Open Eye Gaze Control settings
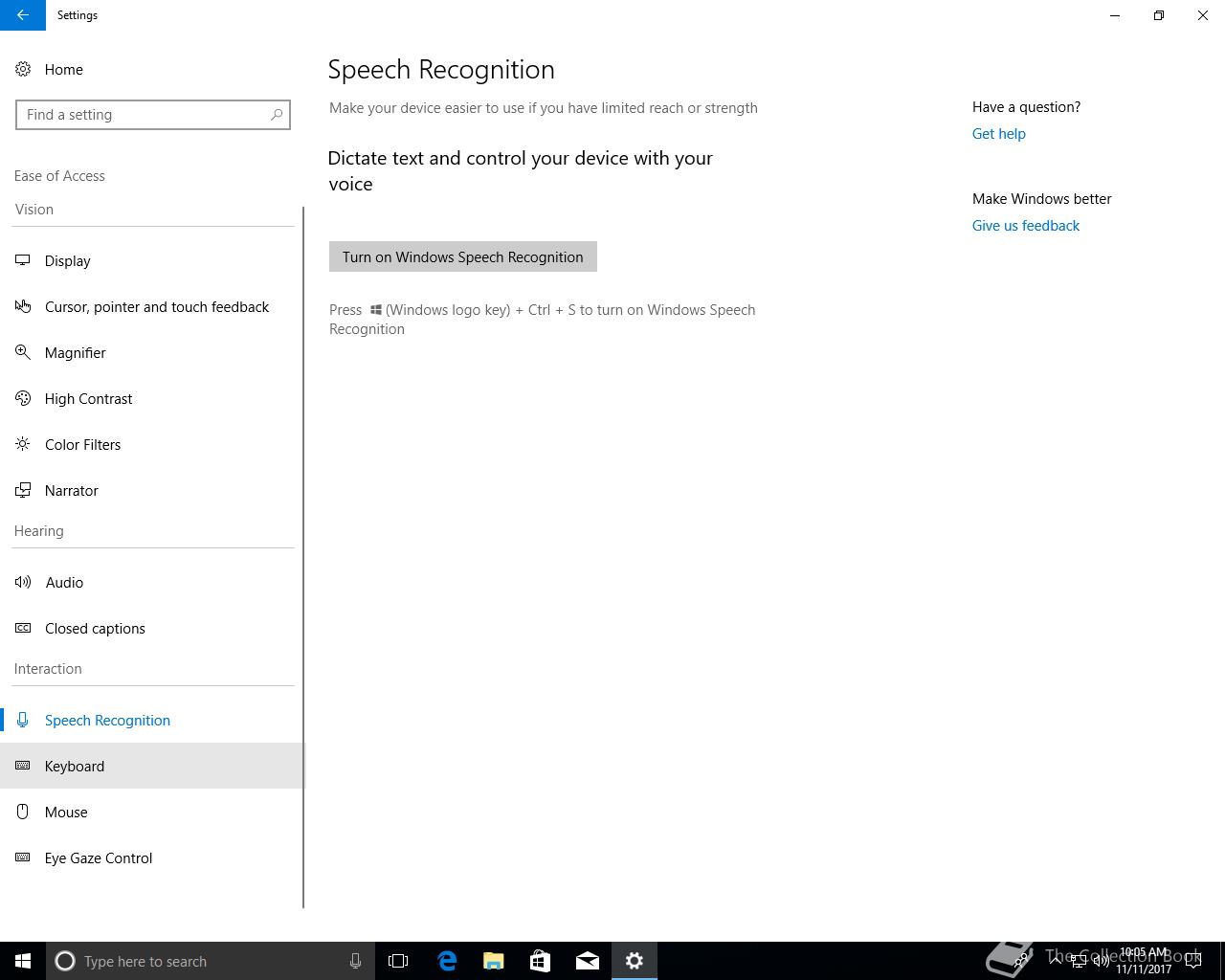 153,857
